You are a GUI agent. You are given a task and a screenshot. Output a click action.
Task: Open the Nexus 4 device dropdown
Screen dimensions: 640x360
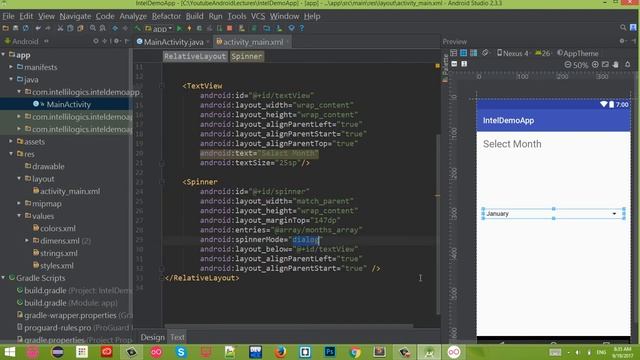(513, 53)
